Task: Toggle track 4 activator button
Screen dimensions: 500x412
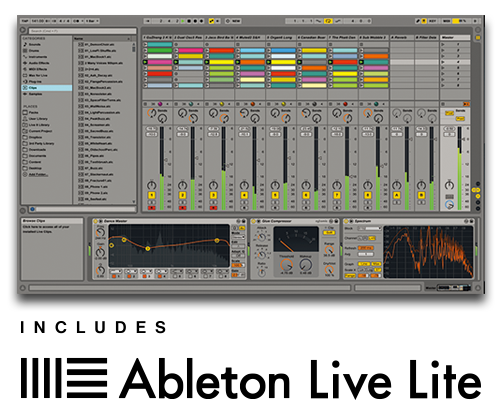Action: (244, 195)
